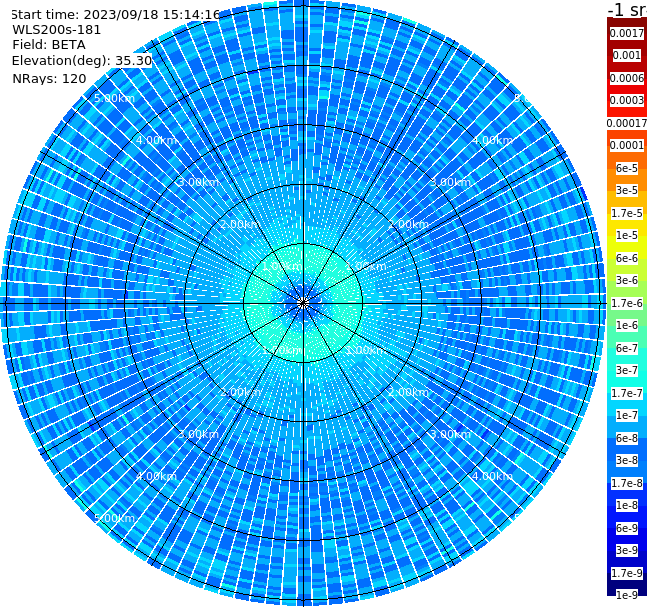This screenshot has width=647, height=607.
Task: Select the lower-right 3.00km range ring label
Action: (450, 434)
